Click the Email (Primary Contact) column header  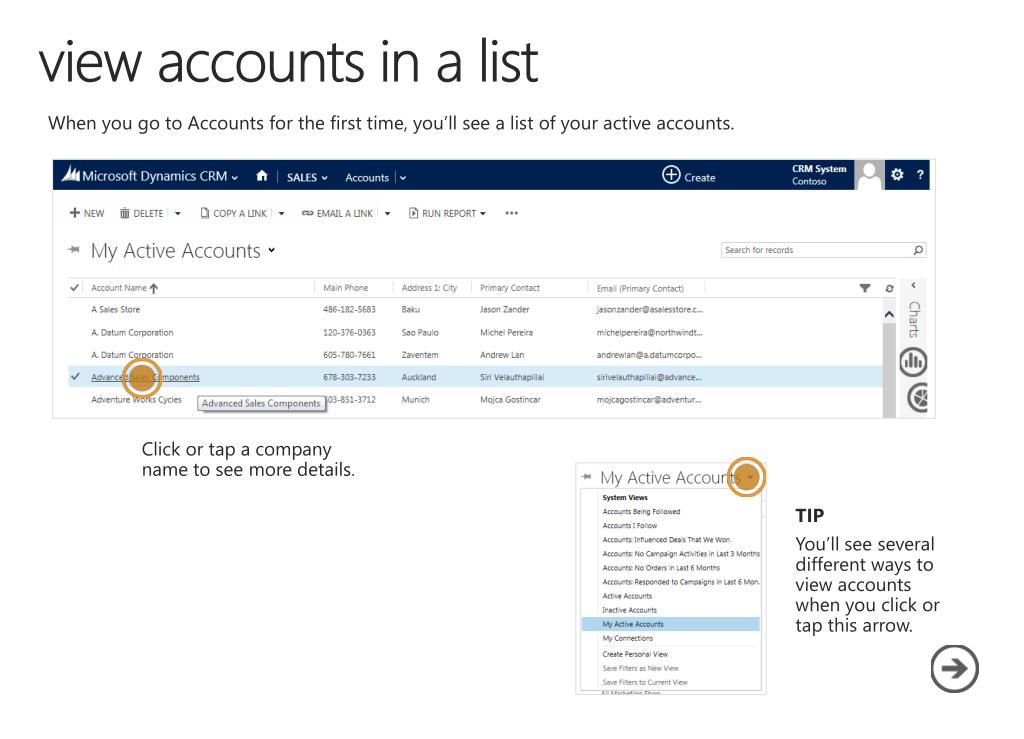[640, 289]
